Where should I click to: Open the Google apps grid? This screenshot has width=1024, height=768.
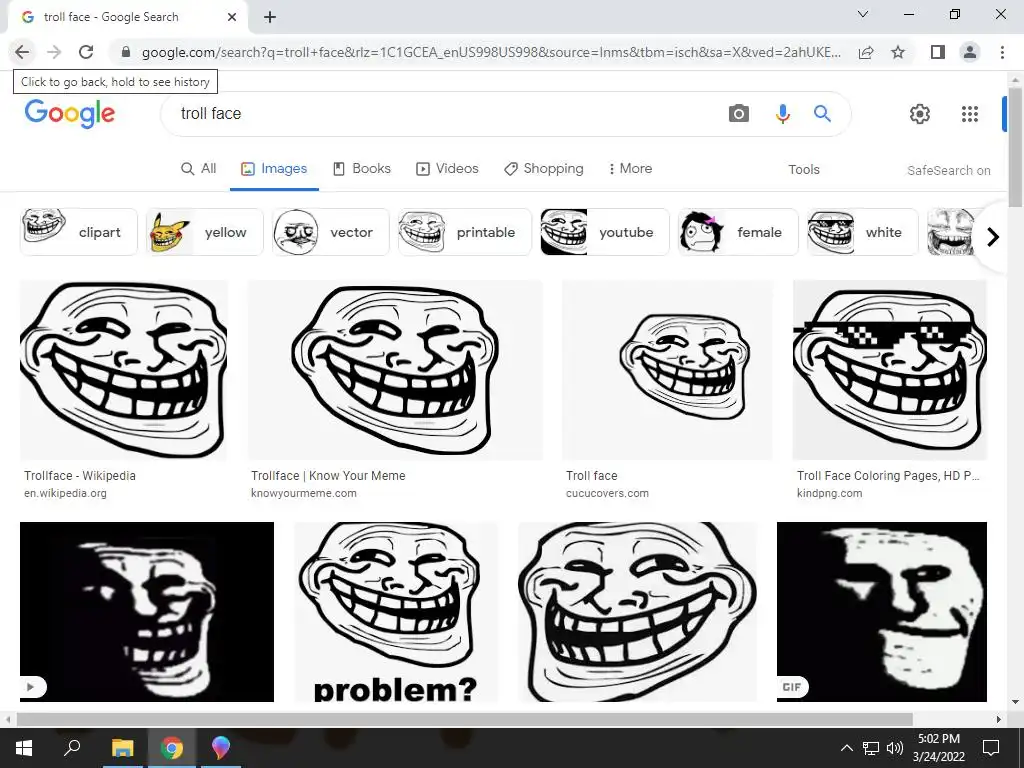click(x=970, y=114)
